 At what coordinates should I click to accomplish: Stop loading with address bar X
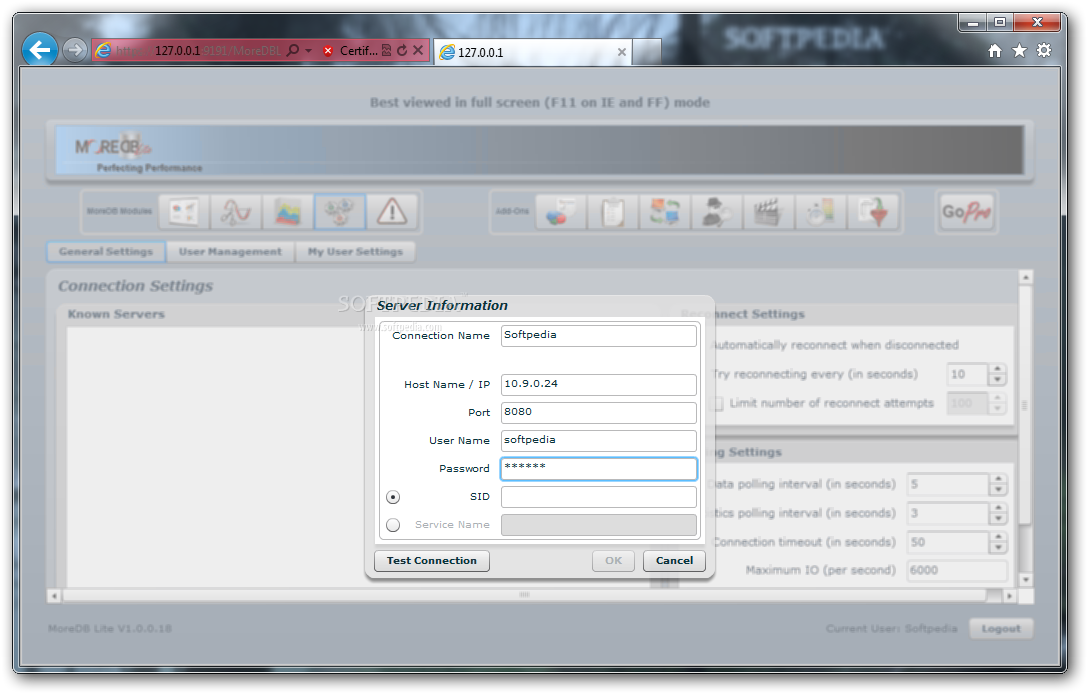pyautogui.click(x=418, y=50)
